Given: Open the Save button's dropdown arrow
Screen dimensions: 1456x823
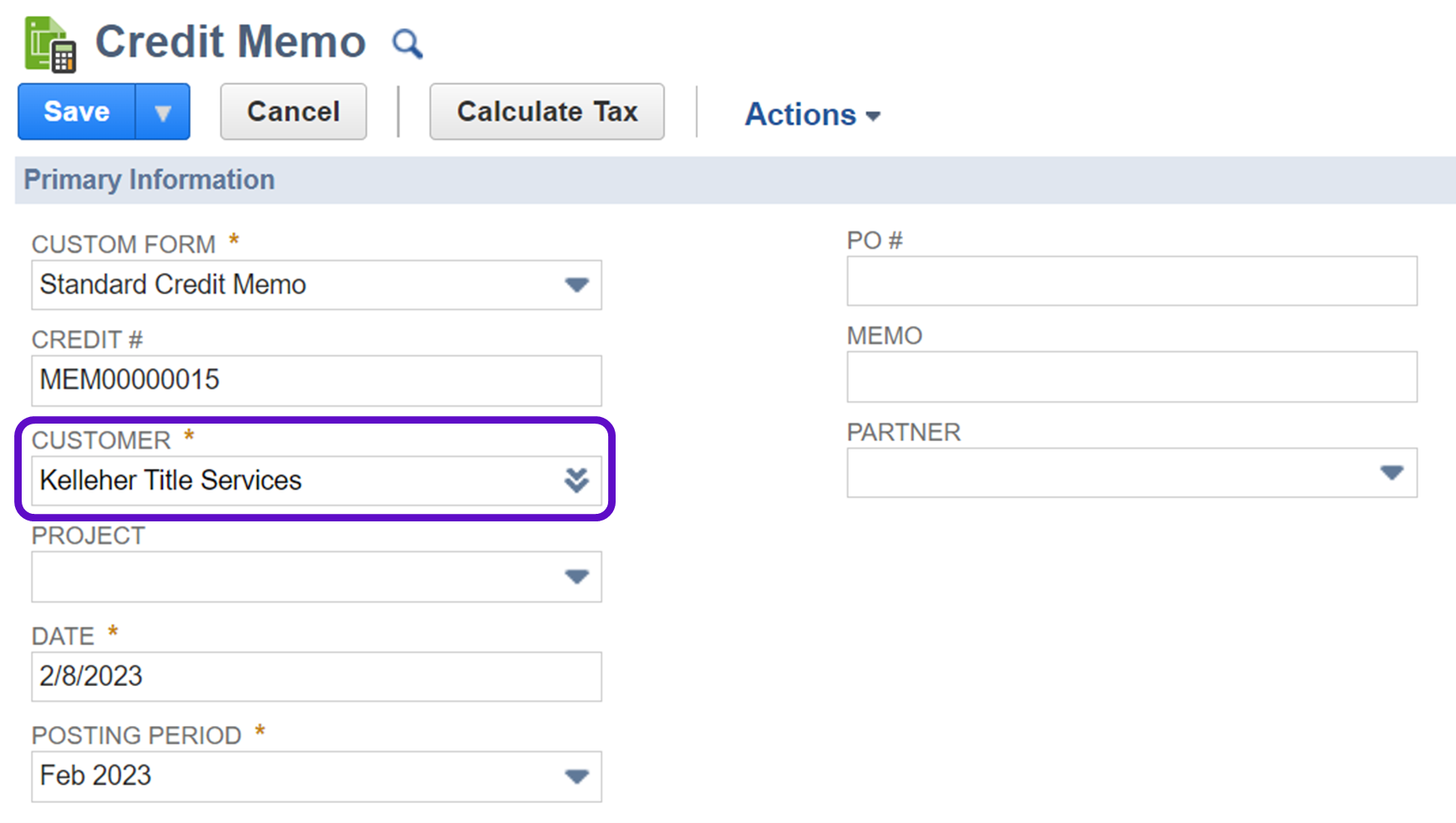Looking at the screenshot, I should (163, 112).
